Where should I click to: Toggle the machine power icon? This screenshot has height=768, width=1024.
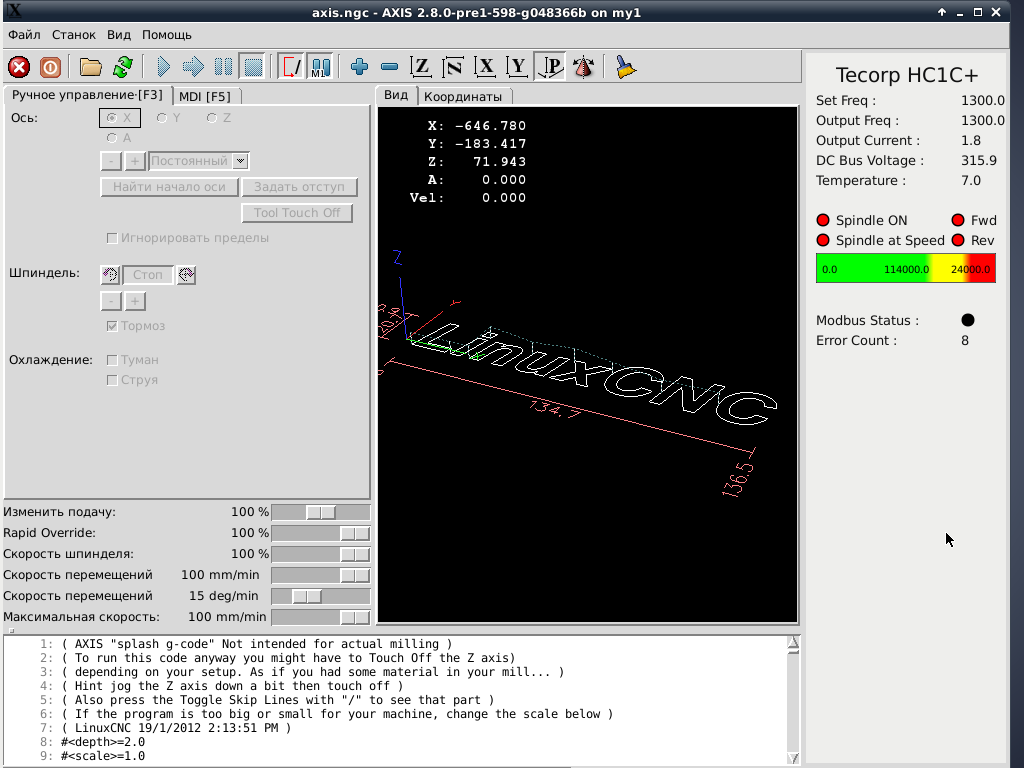coord(50,67)
